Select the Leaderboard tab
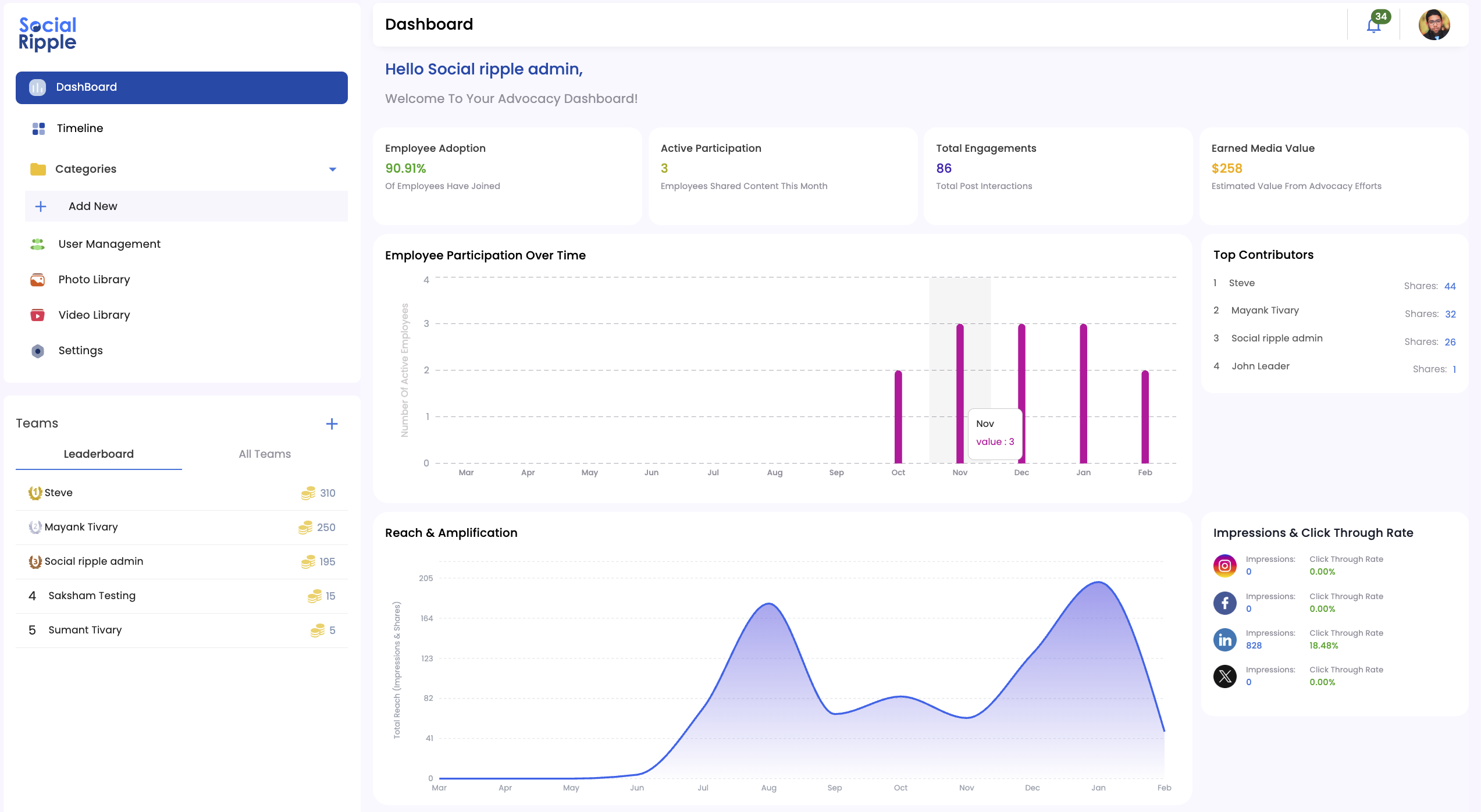Viewport: 1481px width, 812px height. click(x=98, y=454)
